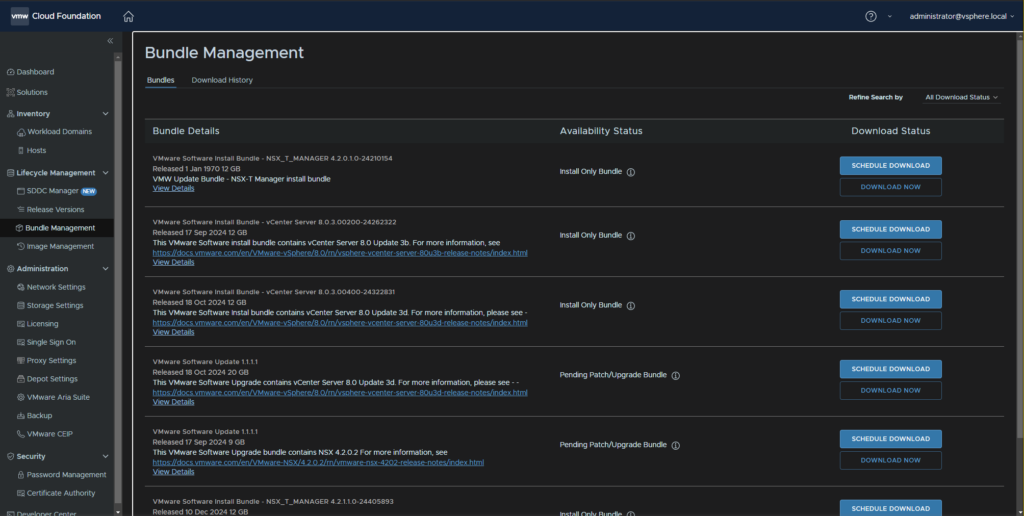Go to Workload Domains
Screen dimensions: 1024x516
click(59, 132)
